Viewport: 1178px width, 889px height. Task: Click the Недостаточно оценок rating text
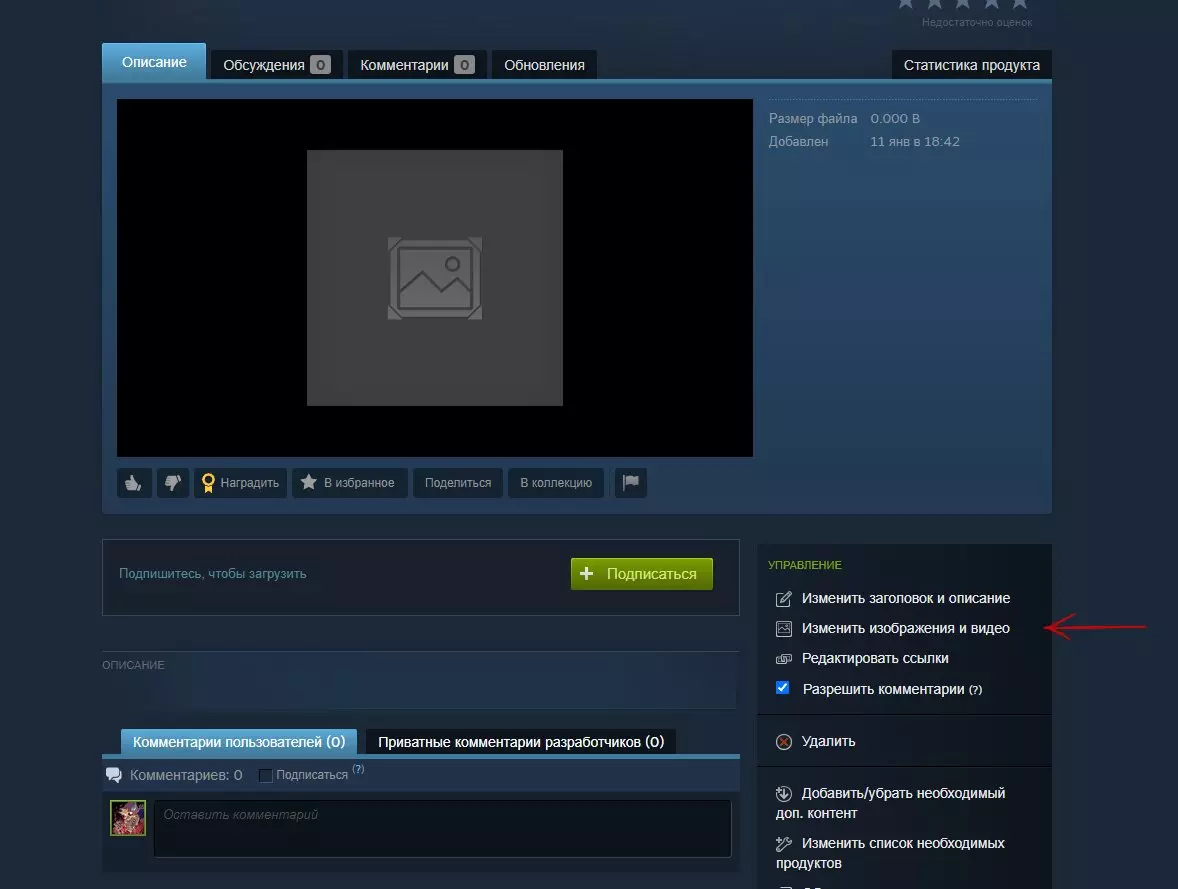pyautogui.click(x=977, y=23)
